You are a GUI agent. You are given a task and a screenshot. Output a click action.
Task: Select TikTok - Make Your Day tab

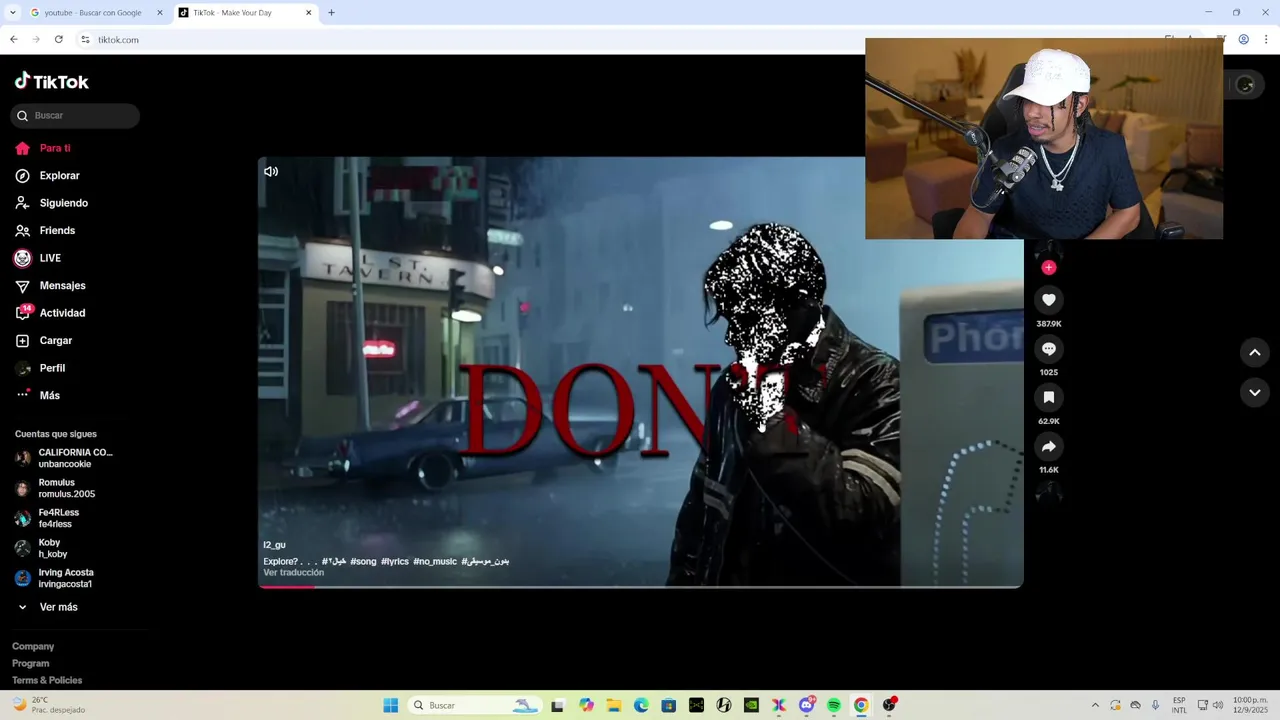point(245,13)
